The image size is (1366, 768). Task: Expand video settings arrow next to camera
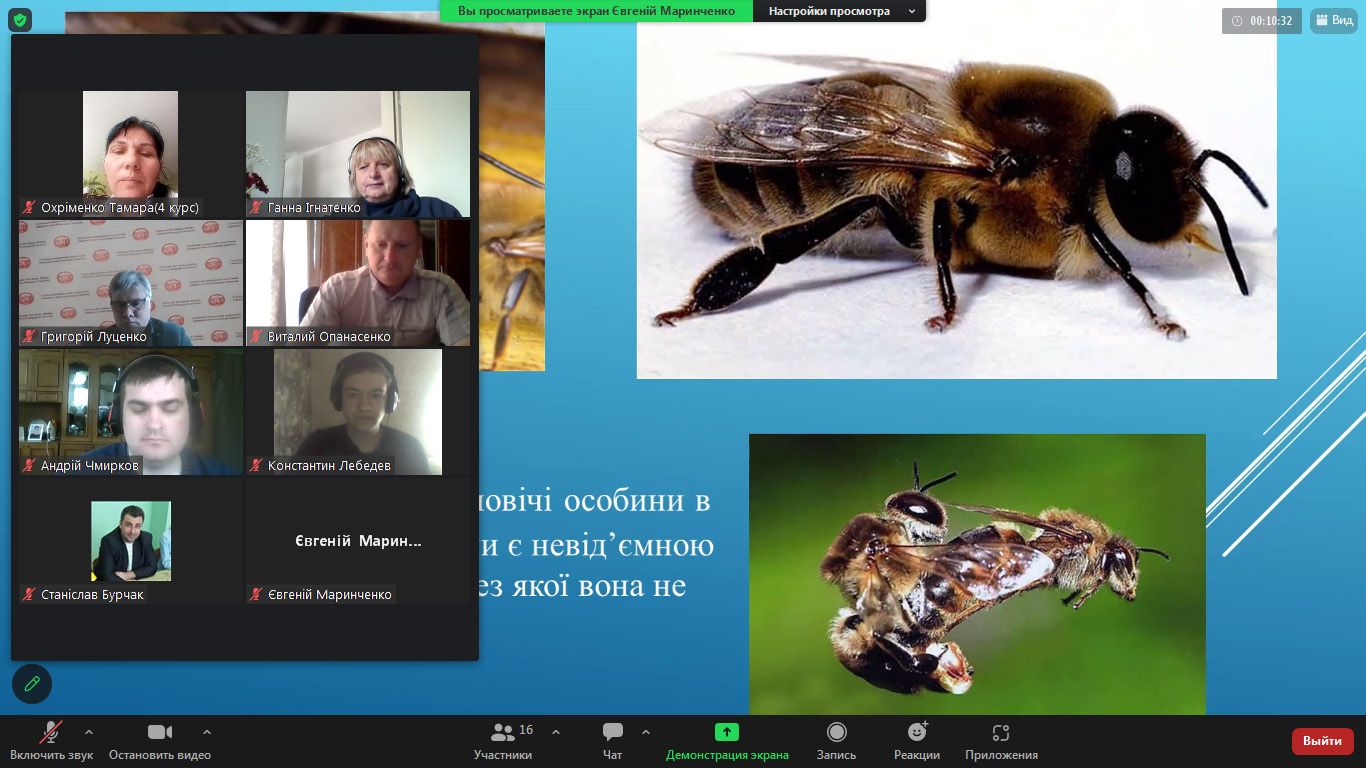tap(207, 732)
